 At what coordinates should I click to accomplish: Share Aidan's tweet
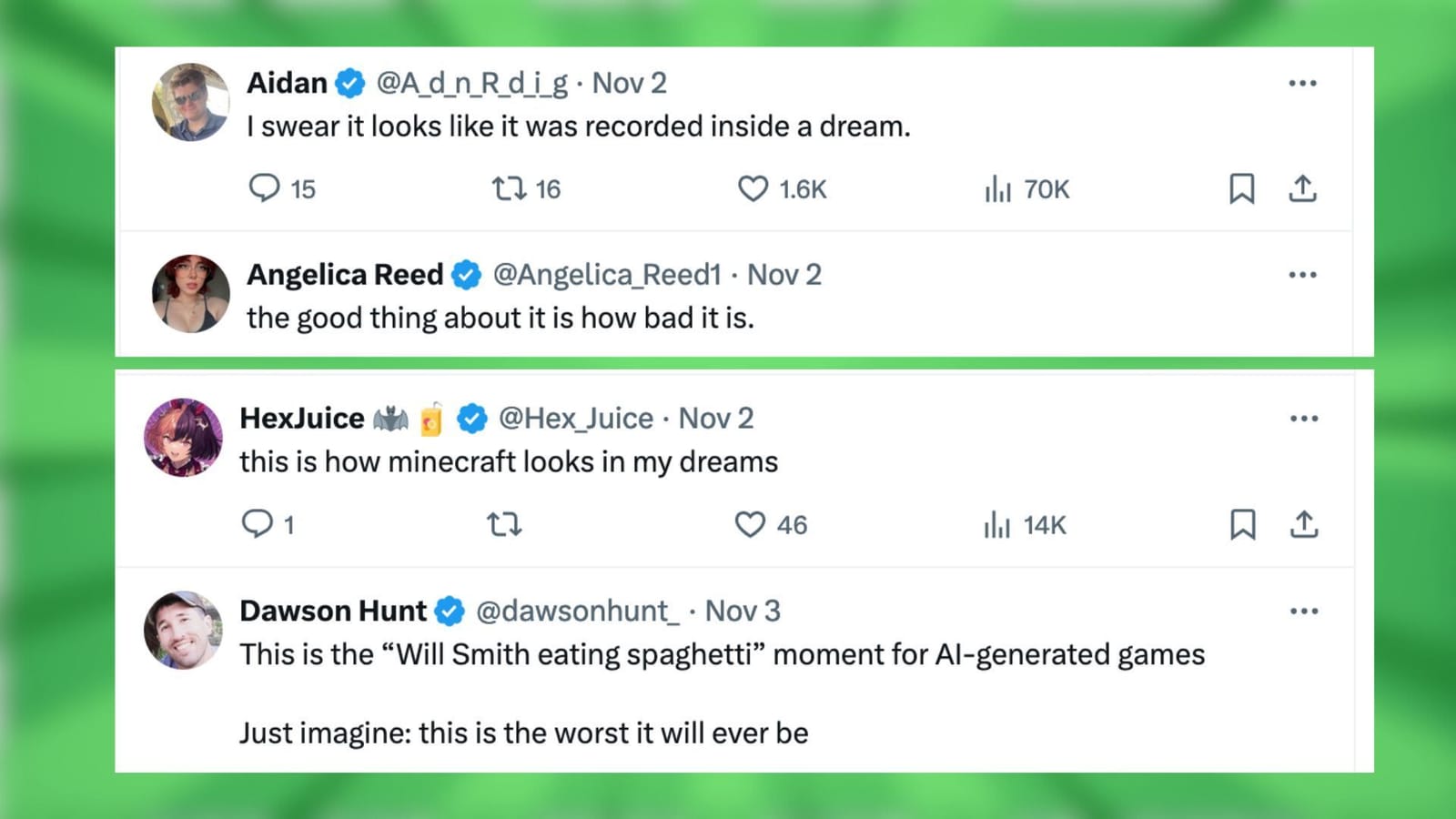pyautogui.click(x=1302, y=188)
